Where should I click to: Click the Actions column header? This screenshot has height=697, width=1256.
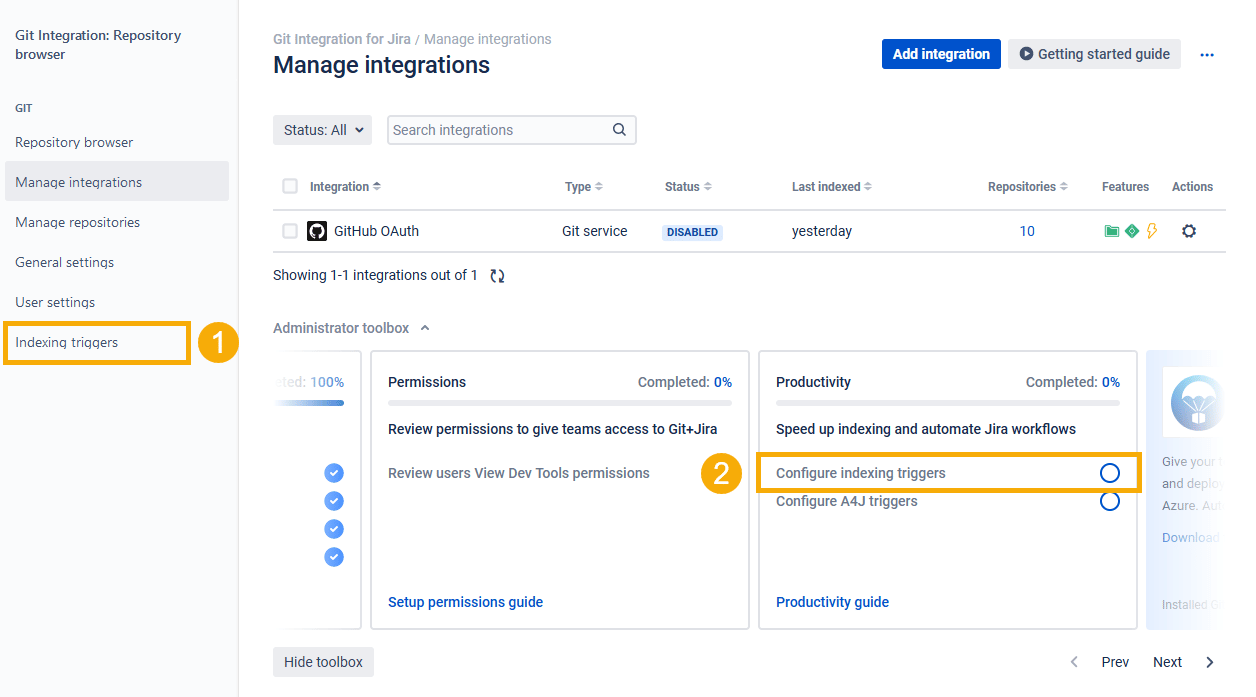click(1192, 187)
